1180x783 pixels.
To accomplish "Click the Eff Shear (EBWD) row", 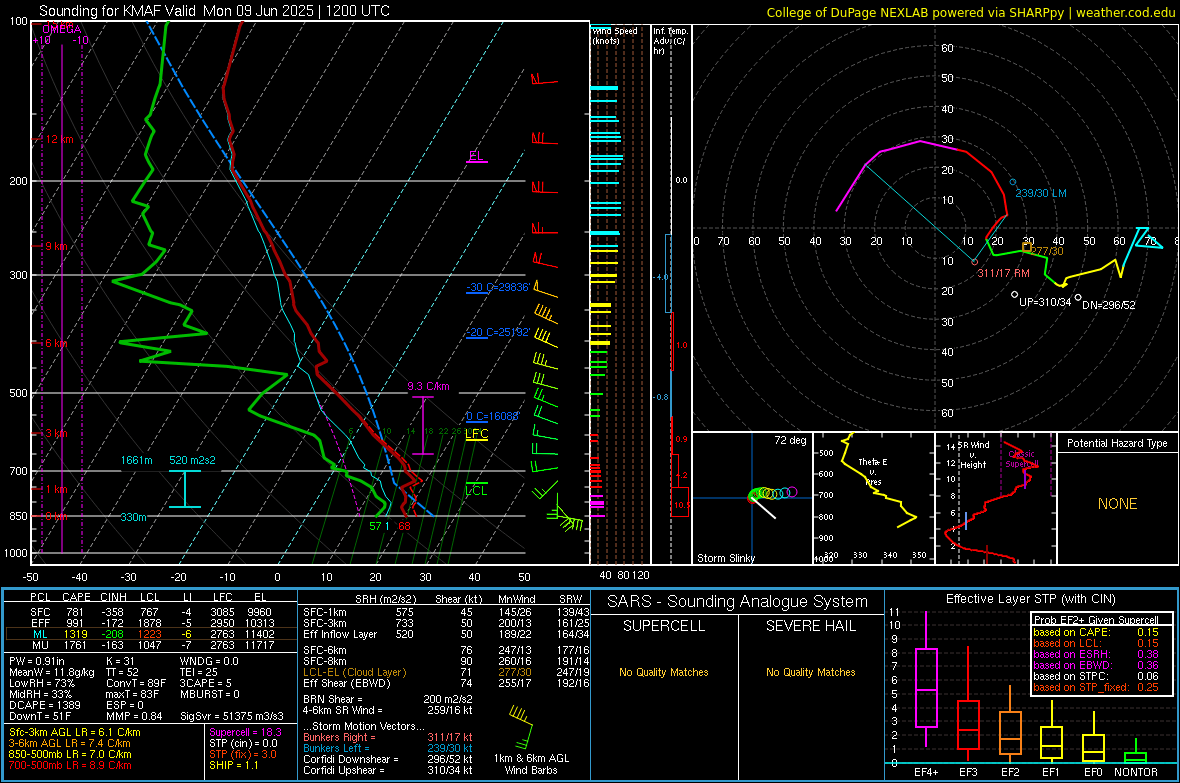I will tap(446, 684).
